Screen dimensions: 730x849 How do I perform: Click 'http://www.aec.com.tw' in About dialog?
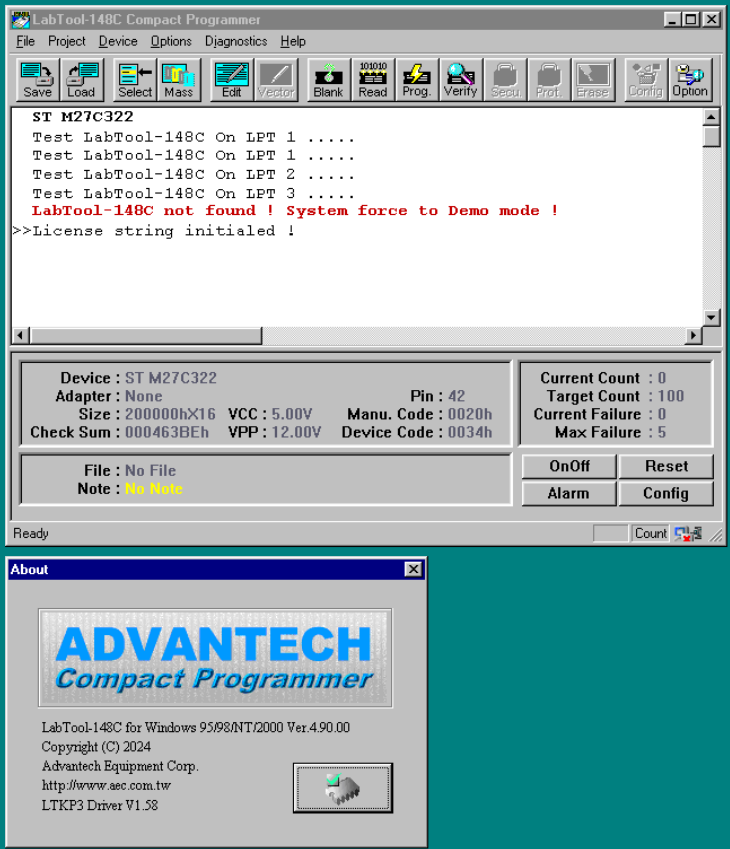point(106,785)
